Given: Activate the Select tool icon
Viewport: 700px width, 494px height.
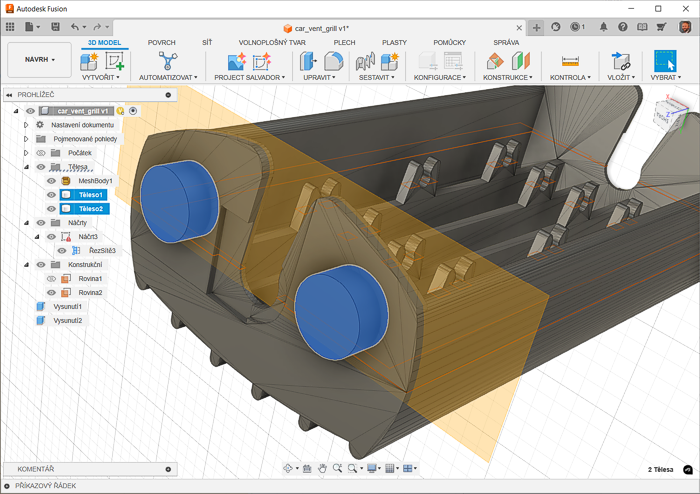Looking at the screenshot, I should point(665,61).
